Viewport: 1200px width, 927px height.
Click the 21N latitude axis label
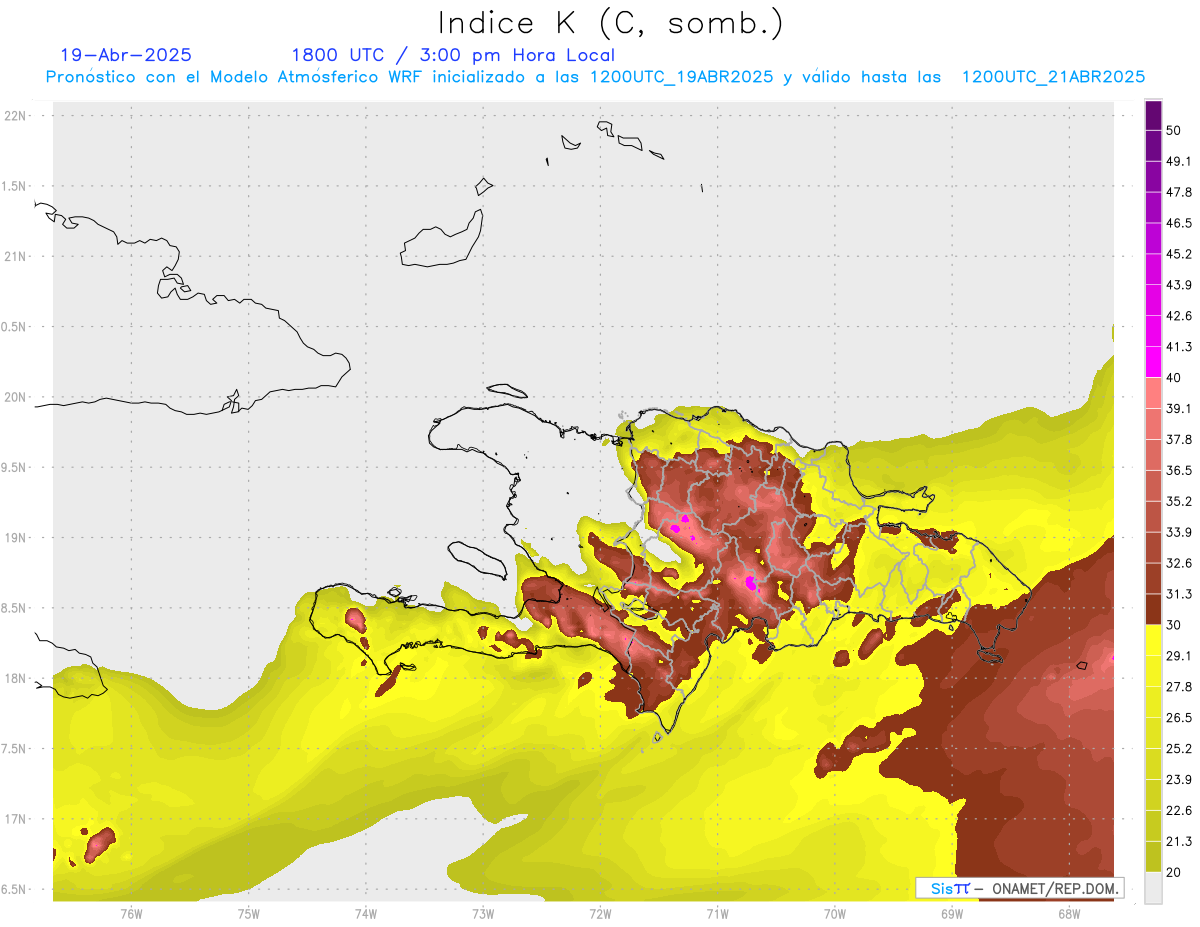pos(16,257)
